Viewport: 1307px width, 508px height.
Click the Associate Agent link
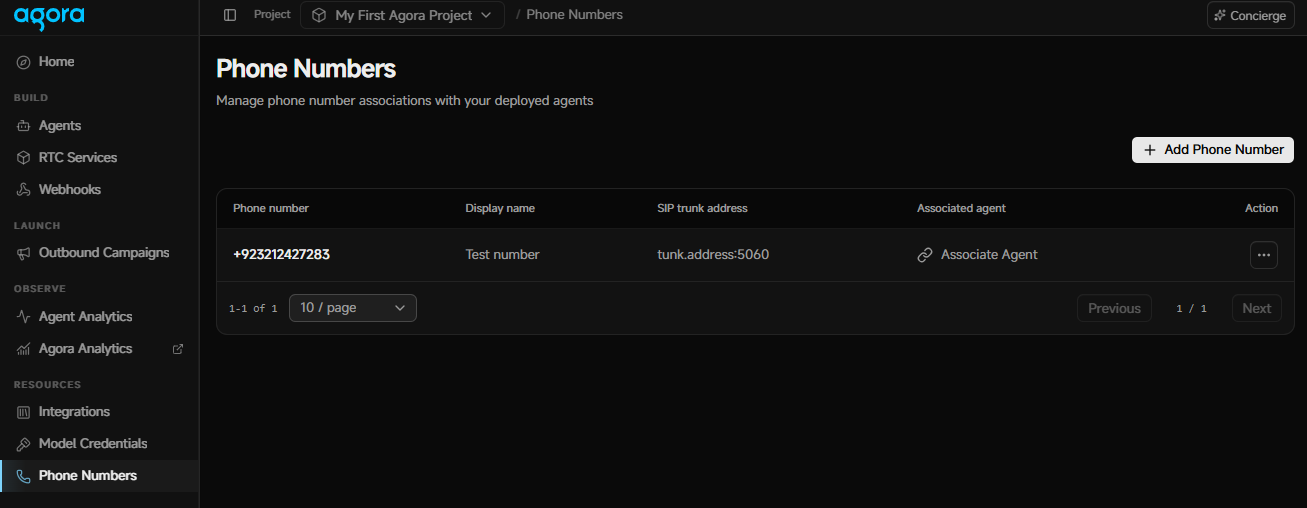tap(977, 255)
